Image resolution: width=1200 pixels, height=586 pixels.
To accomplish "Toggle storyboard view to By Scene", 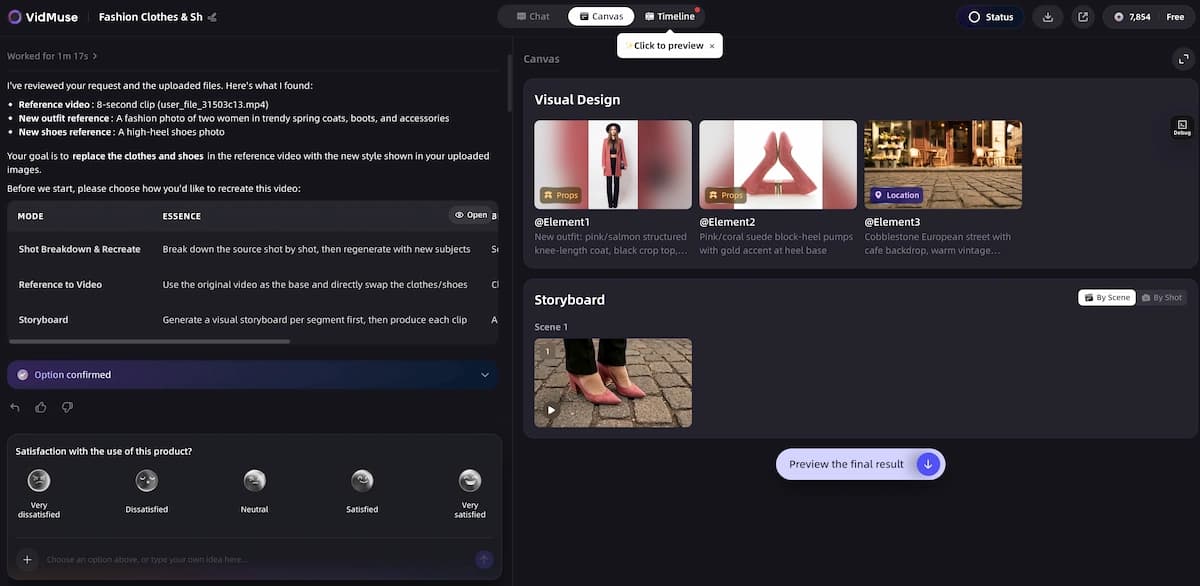I will 1106,298.
